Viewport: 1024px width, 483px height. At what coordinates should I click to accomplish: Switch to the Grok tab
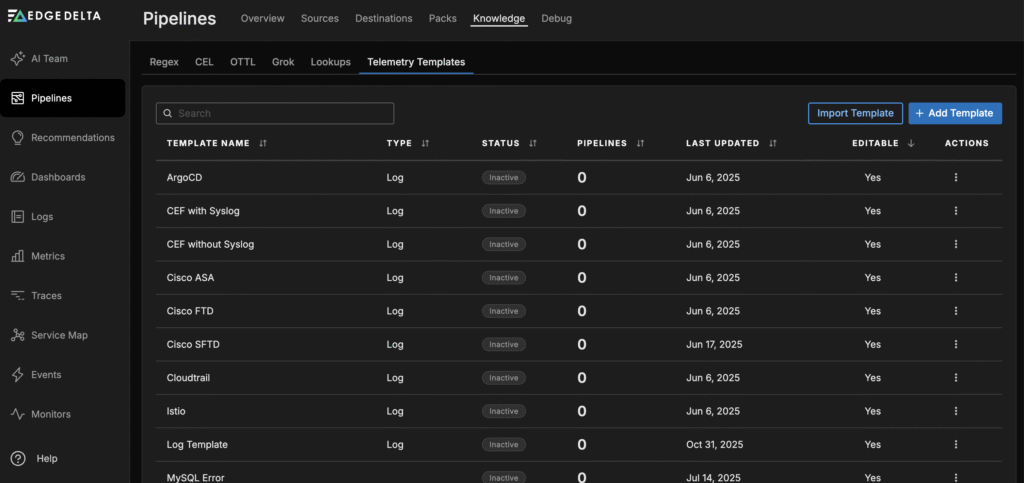coord(283,62)
